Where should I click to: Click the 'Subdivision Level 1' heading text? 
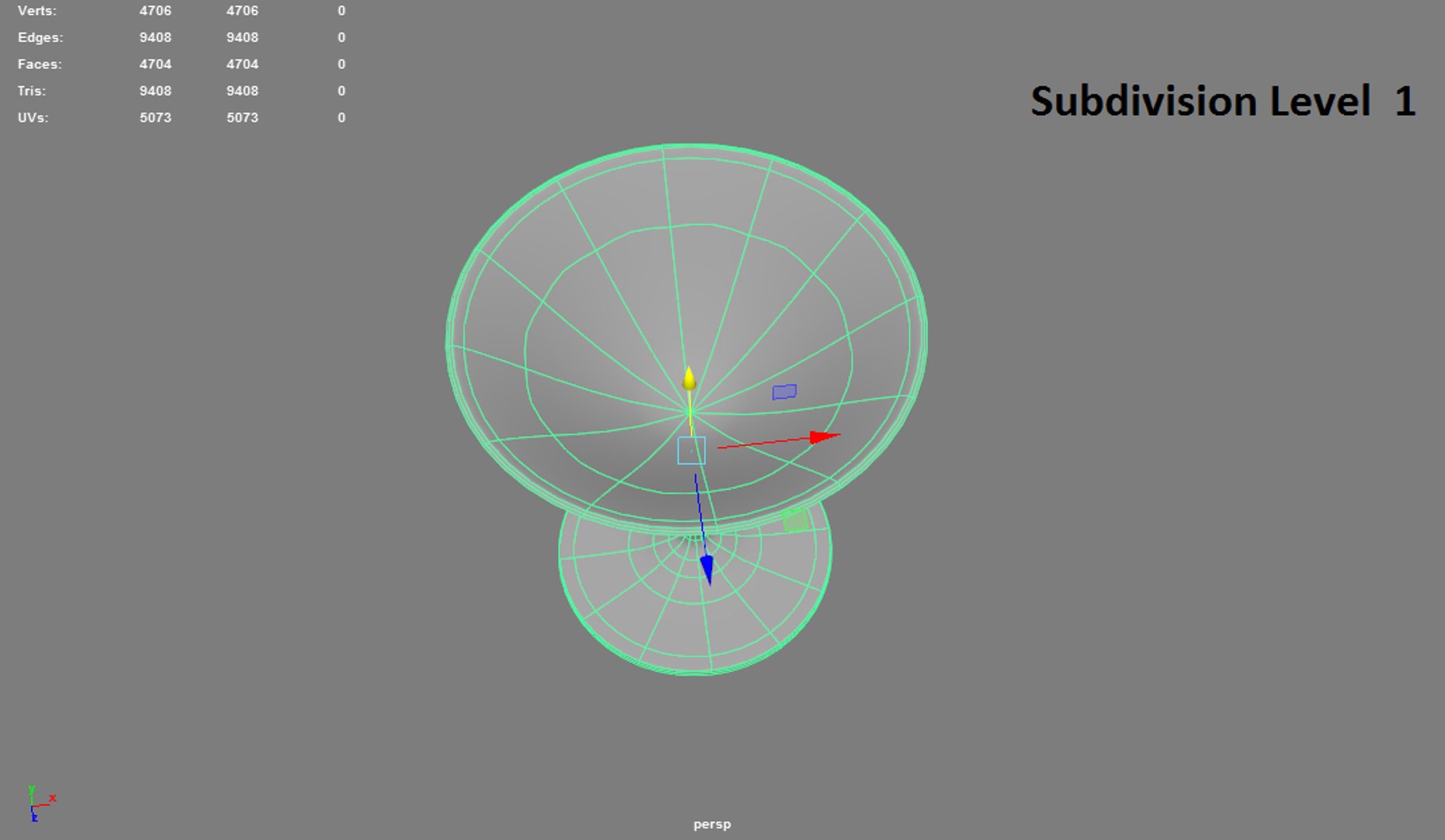tap(1222, 101)
